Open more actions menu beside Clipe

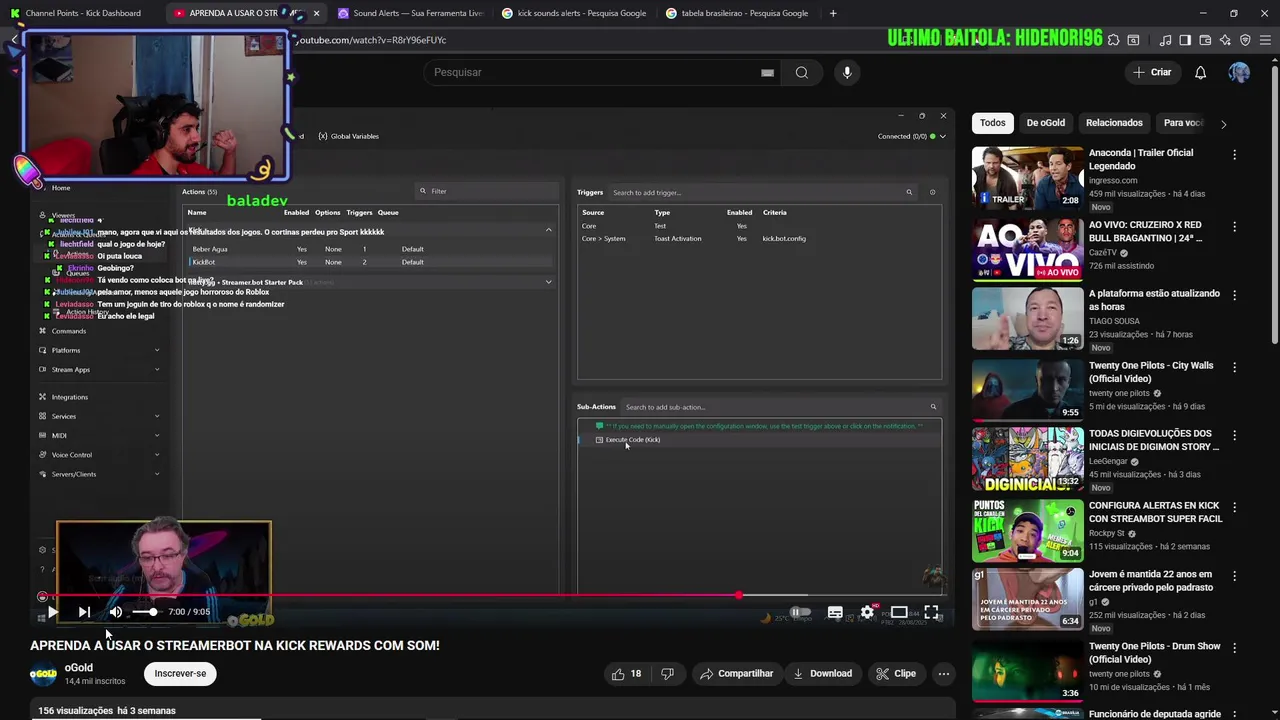click(x=943, y=674)
